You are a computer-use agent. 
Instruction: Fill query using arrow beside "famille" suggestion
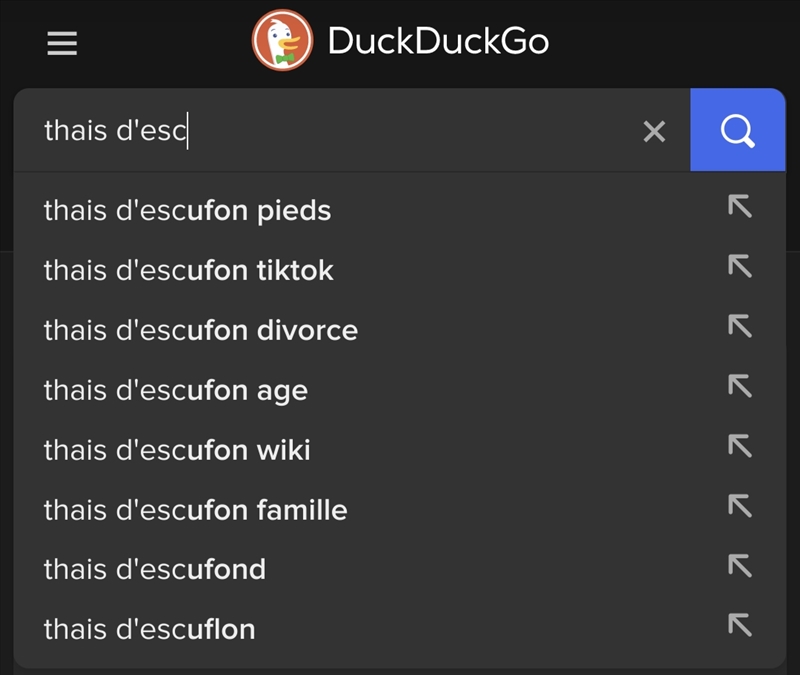(x=739, y=507)
